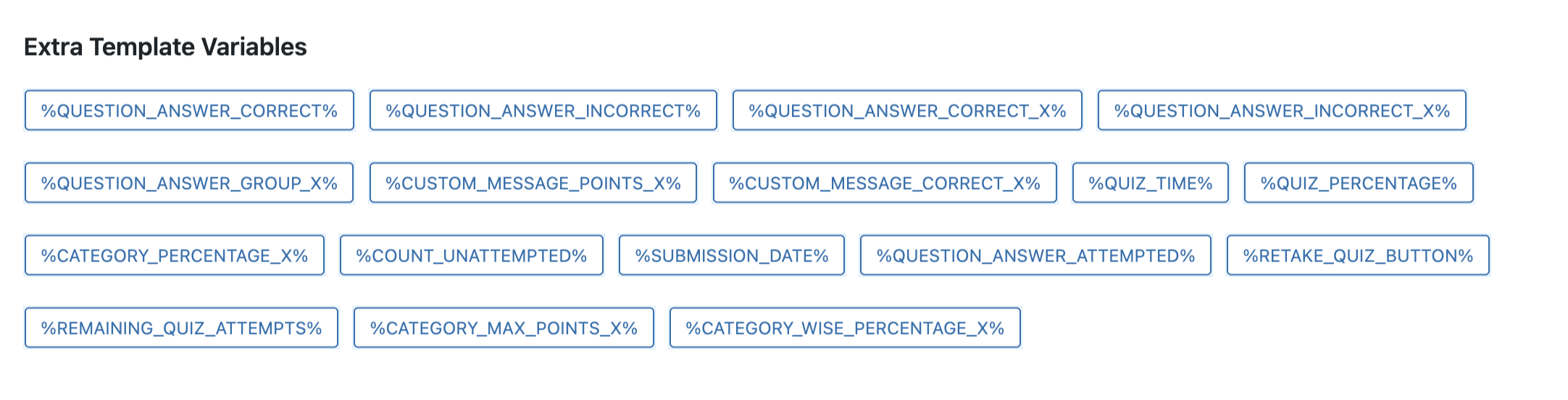Click the %CATEGORY_MAX_POINTS_X% button
This screenshot has height=400, width=1568.
504,328
